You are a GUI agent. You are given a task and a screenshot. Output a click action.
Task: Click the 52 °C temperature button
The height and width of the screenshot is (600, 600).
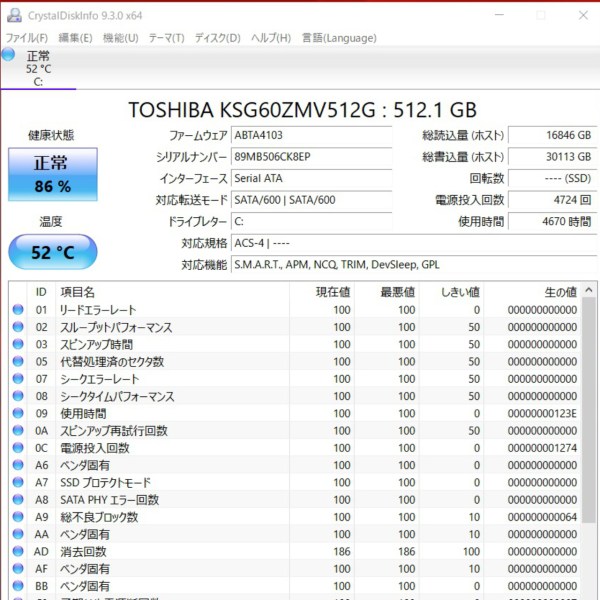pos(53,252)
